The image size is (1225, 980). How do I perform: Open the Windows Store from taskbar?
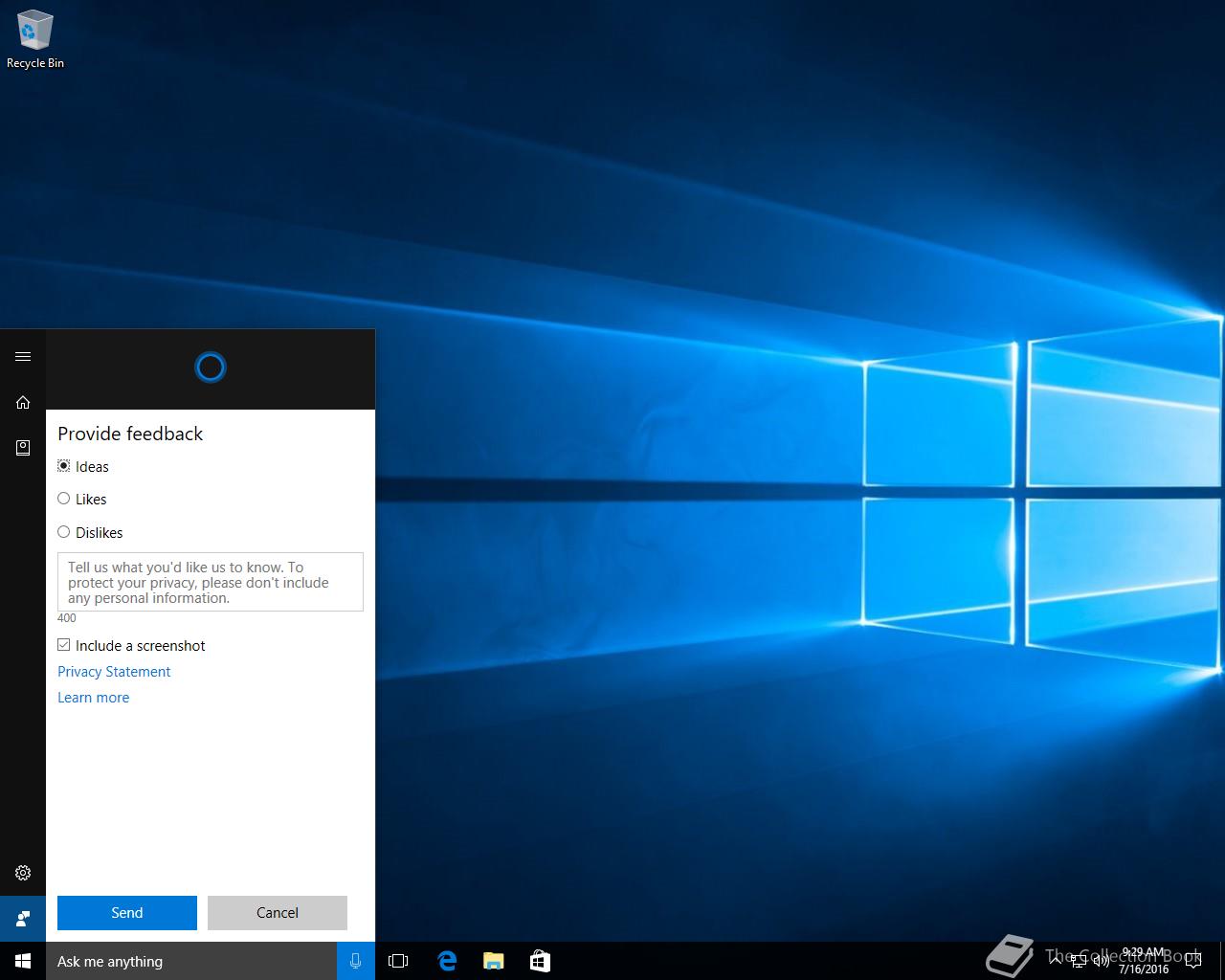click(540, 961)
